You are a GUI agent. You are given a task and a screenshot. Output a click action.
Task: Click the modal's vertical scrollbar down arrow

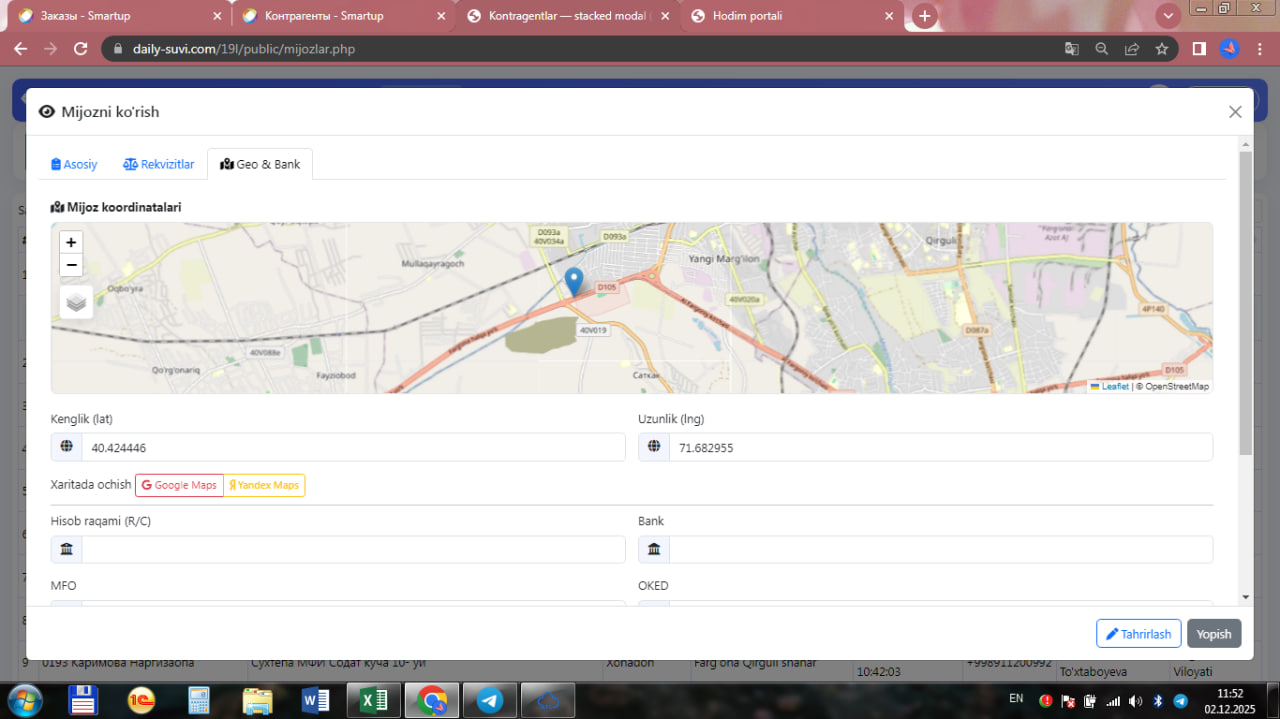click(1245, 597)
